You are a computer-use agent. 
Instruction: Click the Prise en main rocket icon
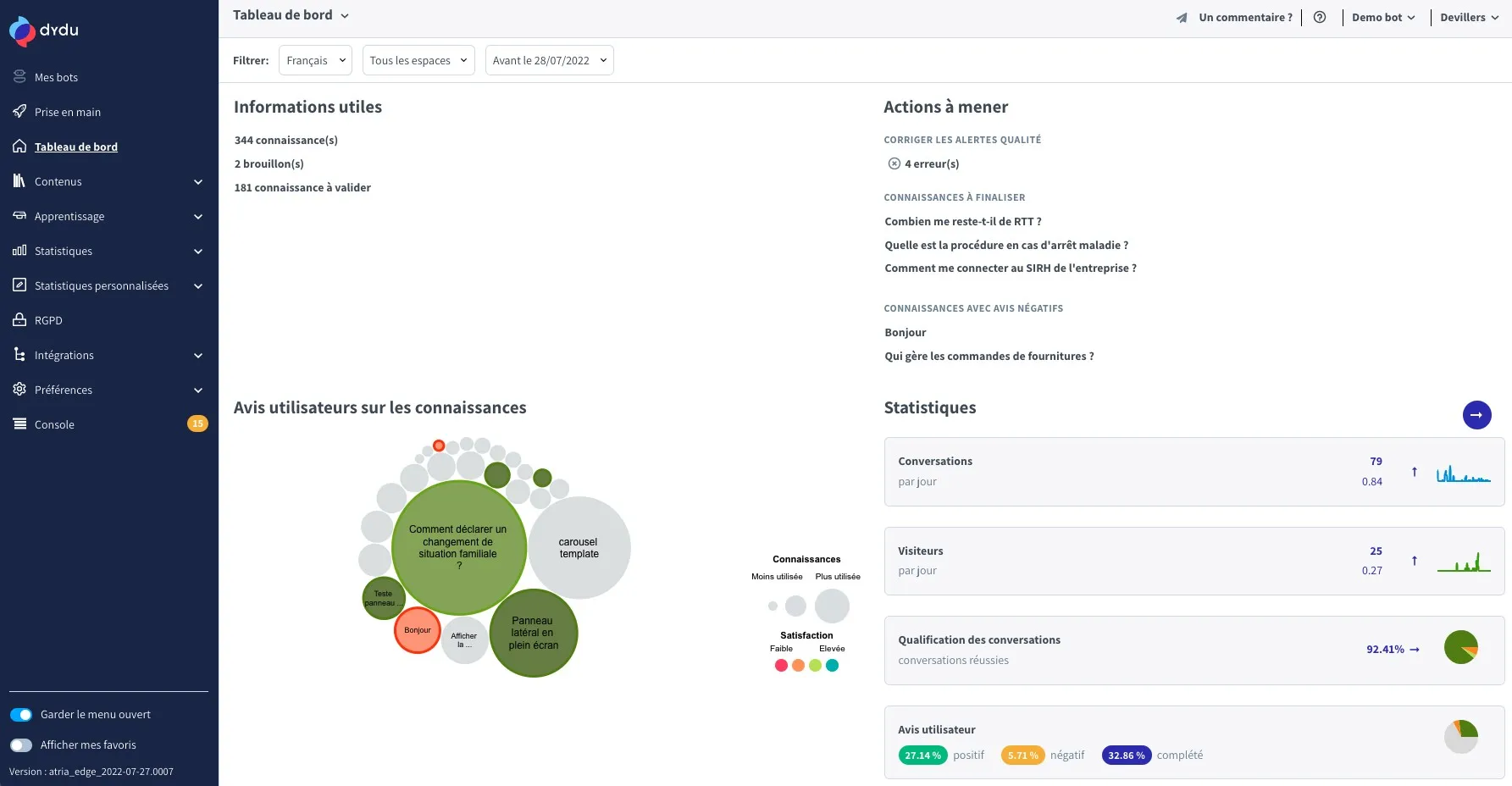pyautogui.click(x=19, y=112)
